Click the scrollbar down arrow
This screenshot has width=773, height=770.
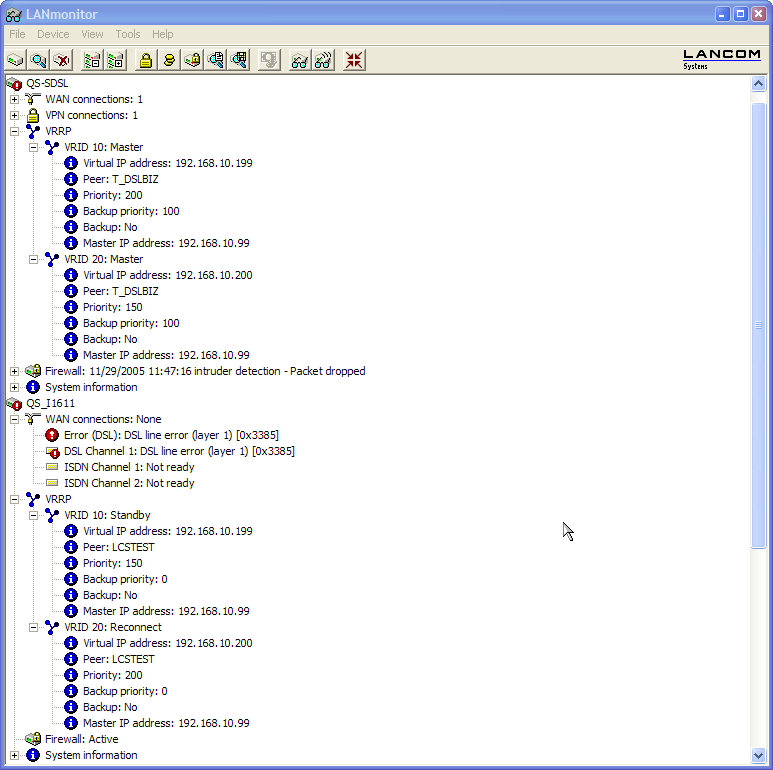(x=758, y=755)
